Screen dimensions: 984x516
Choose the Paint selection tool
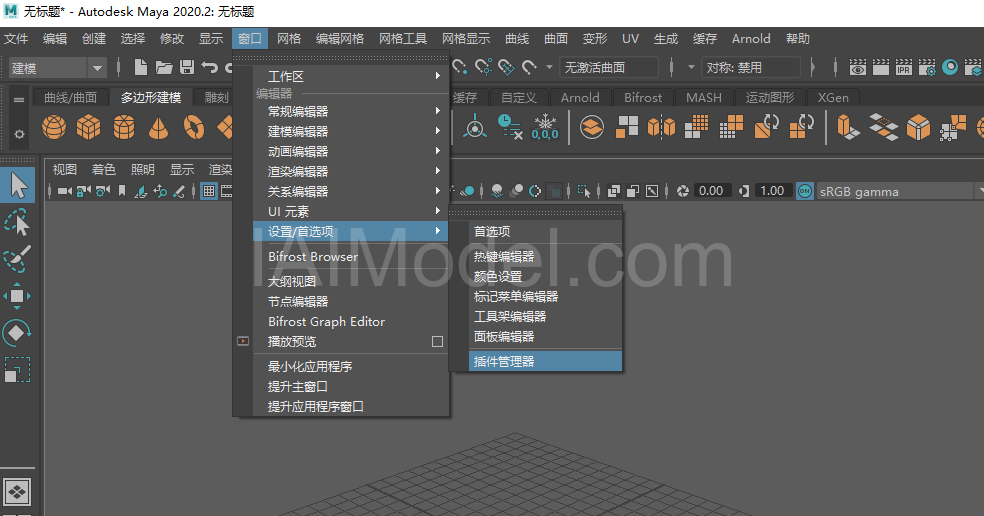pos(17,259)
